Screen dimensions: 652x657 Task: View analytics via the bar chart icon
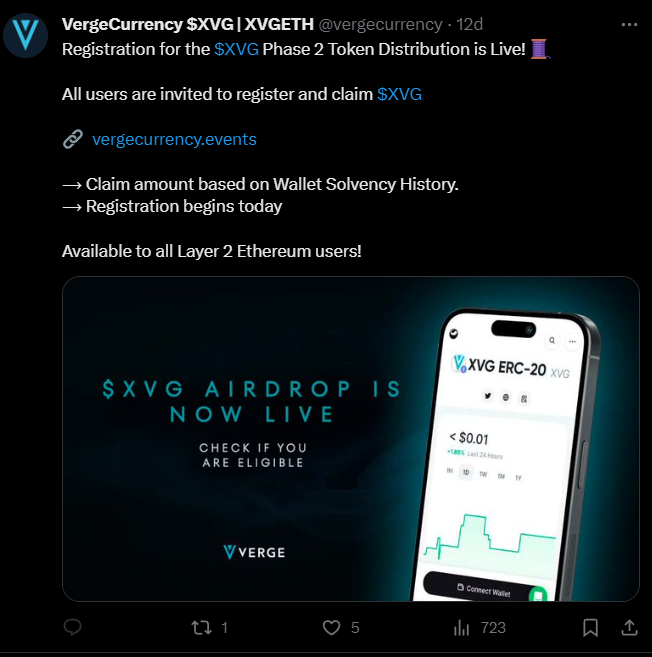point(461,628)
